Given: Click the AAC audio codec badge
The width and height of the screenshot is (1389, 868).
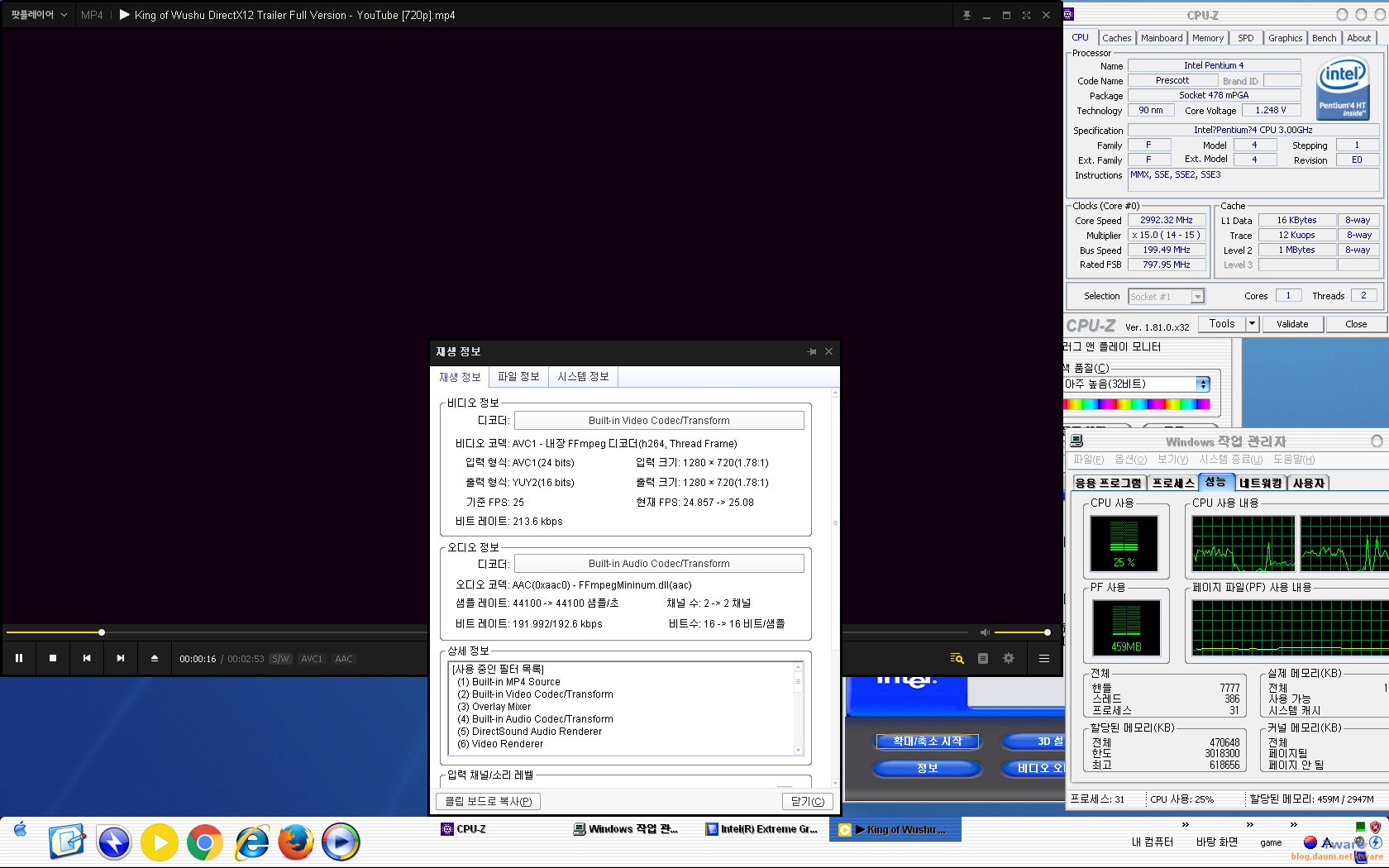Looking at the screenshot, I should tap(344, 659).
